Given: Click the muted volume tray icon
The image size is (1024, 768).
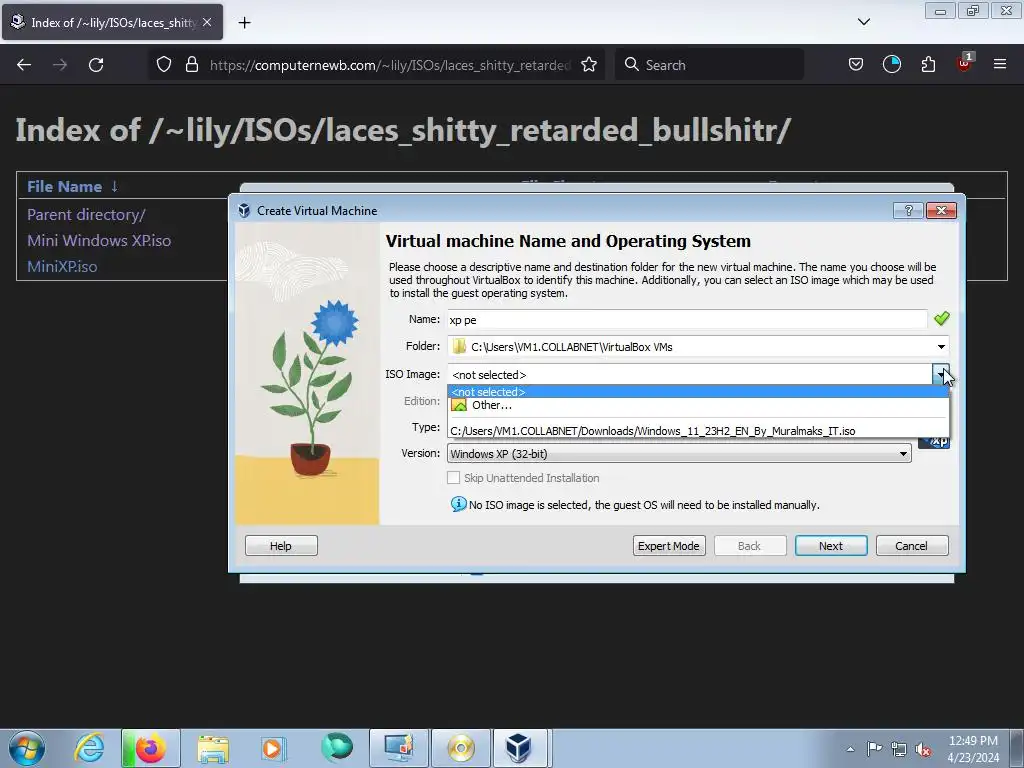Looking at the screenshot, I should click(922, 749).
